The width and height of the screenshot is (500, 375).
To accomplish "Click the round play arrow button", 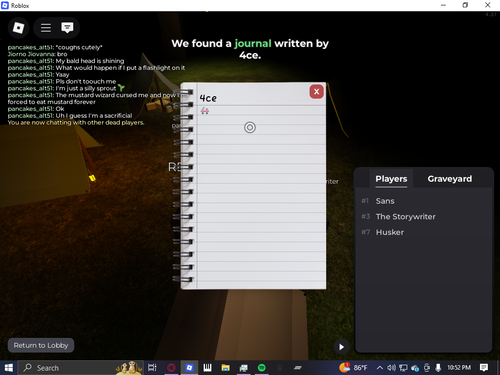I will pyautogui.click(x=341, y=347).
